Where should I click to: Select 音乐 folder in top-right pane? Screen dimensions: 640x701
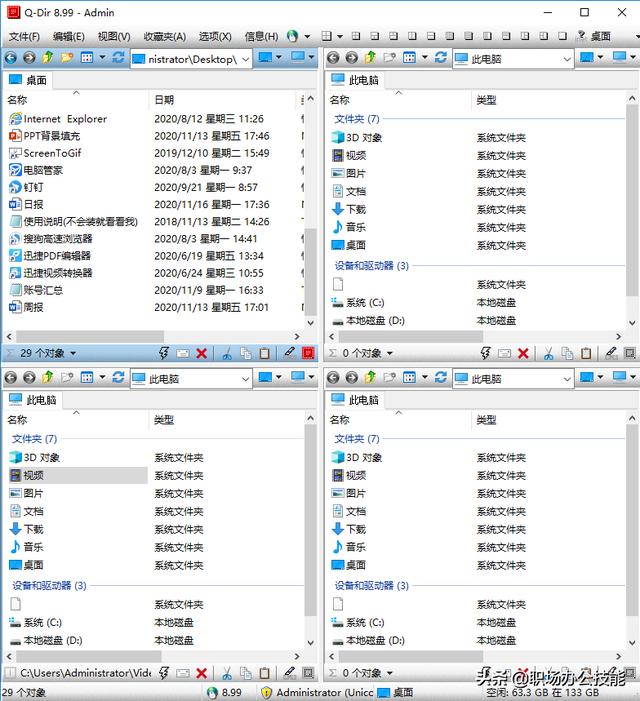tap(349, 227)
